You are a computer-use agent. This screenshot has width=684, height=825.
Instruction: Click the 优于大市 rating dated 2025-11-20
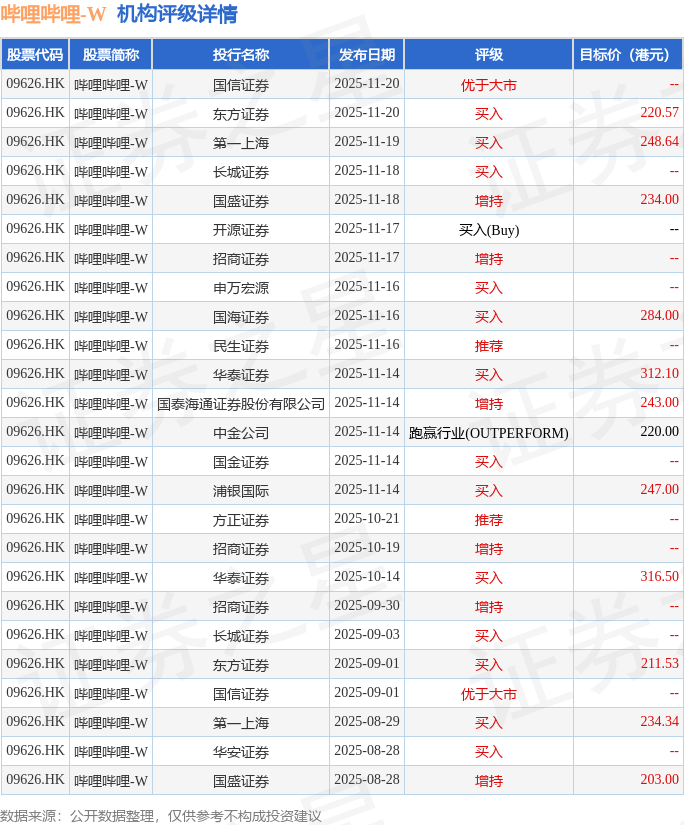pos(489,85)
